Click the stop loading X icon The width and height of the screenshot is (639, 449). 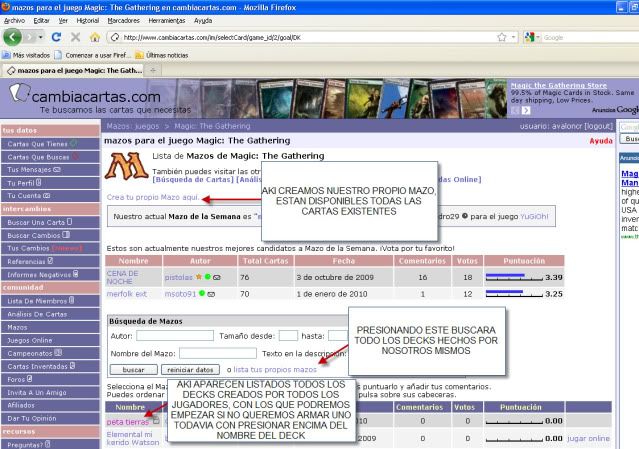pyautogui.click(x=75, y=37)
